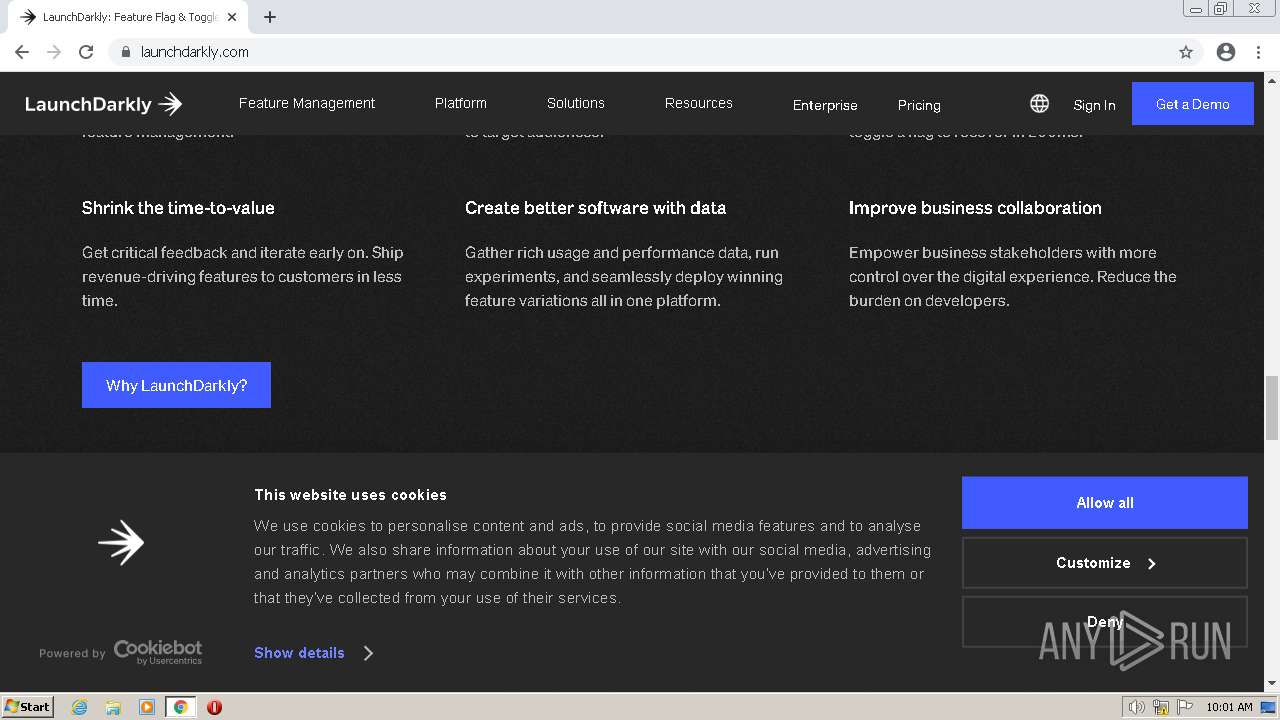Expand the Customize cookie options
The height and width of the screenshot is (720, 1280).
pyautogui.click(x=1104, y=563)
